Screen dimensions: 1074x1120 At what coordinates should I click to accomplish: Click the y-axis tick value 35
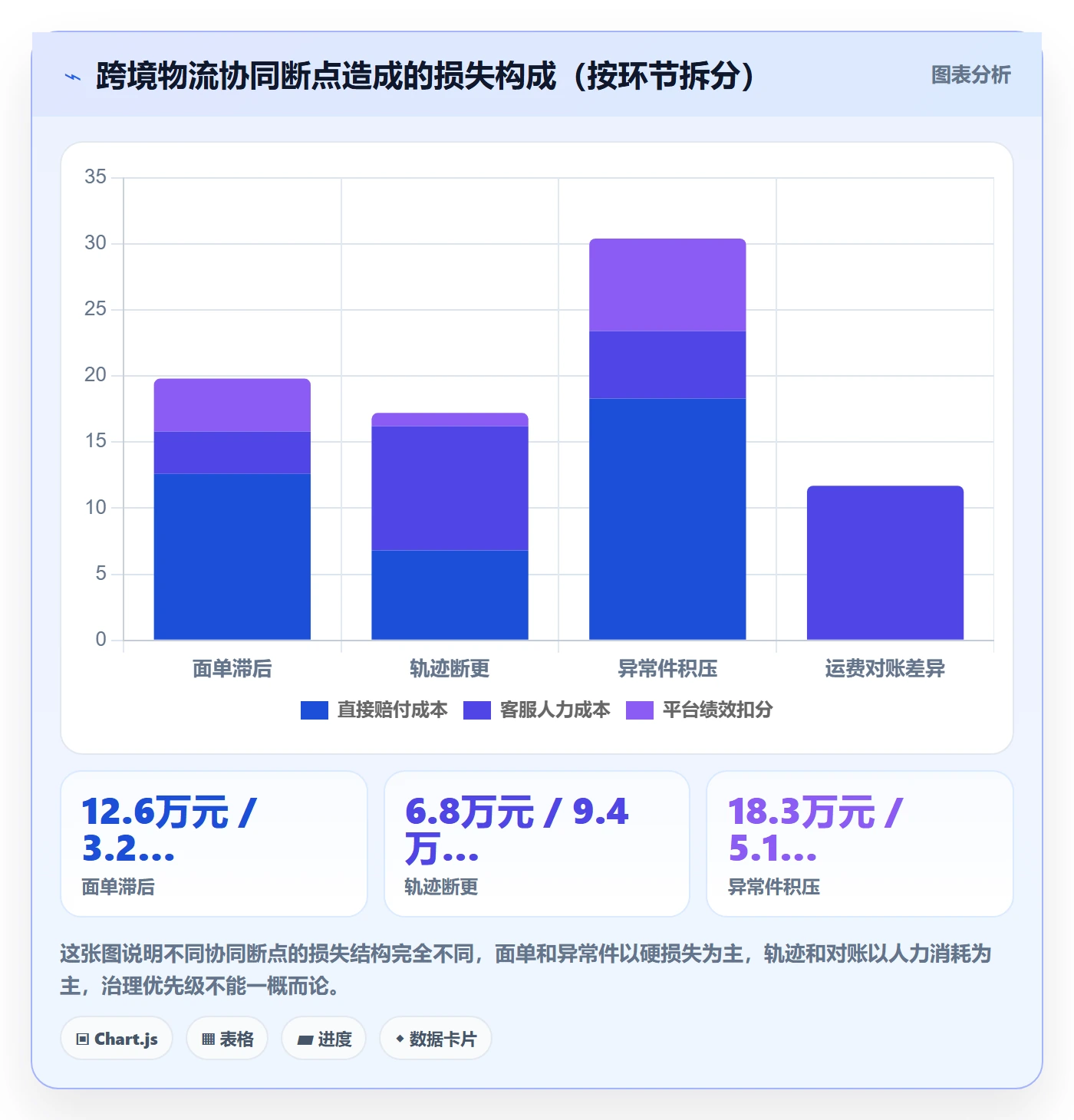coord(96,177)
